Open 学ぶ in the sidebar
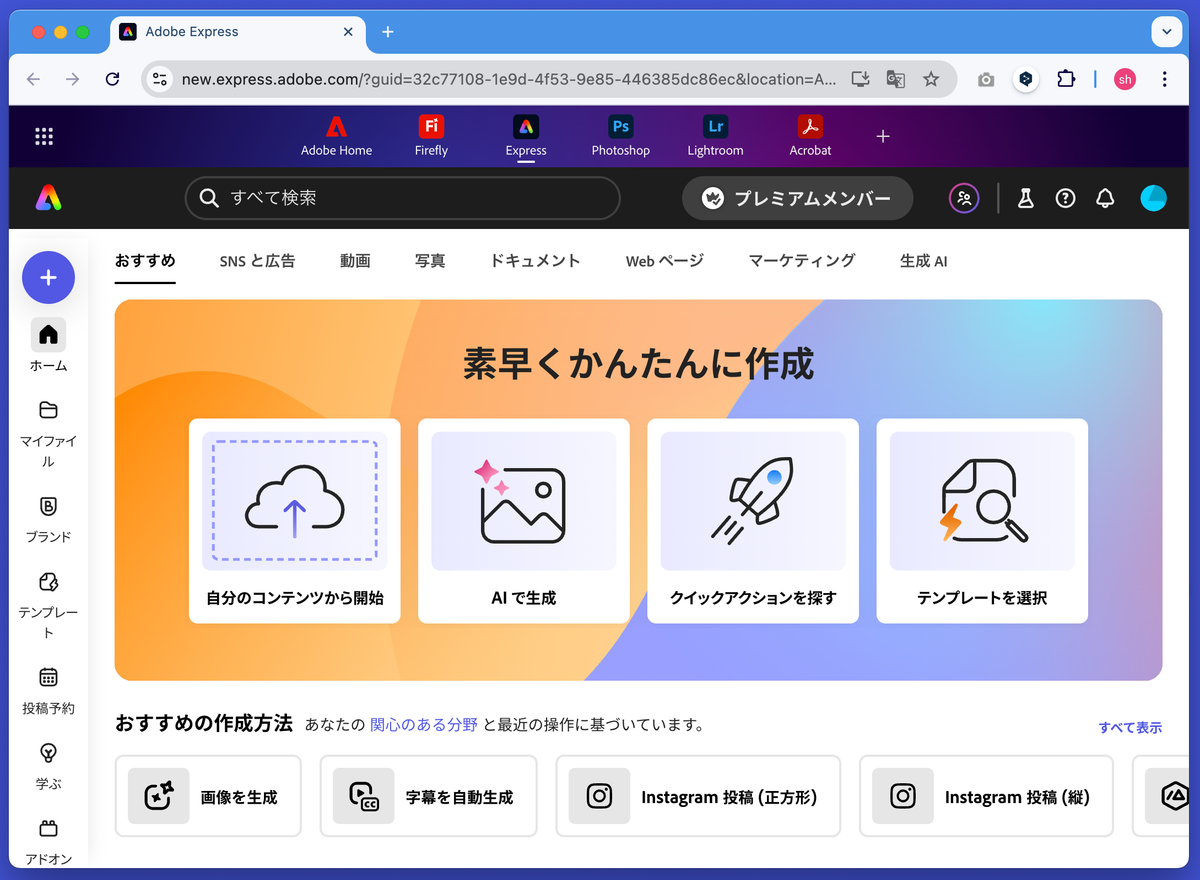The width and height of the screenshot is (1200, 880). (x=48, y=766)
